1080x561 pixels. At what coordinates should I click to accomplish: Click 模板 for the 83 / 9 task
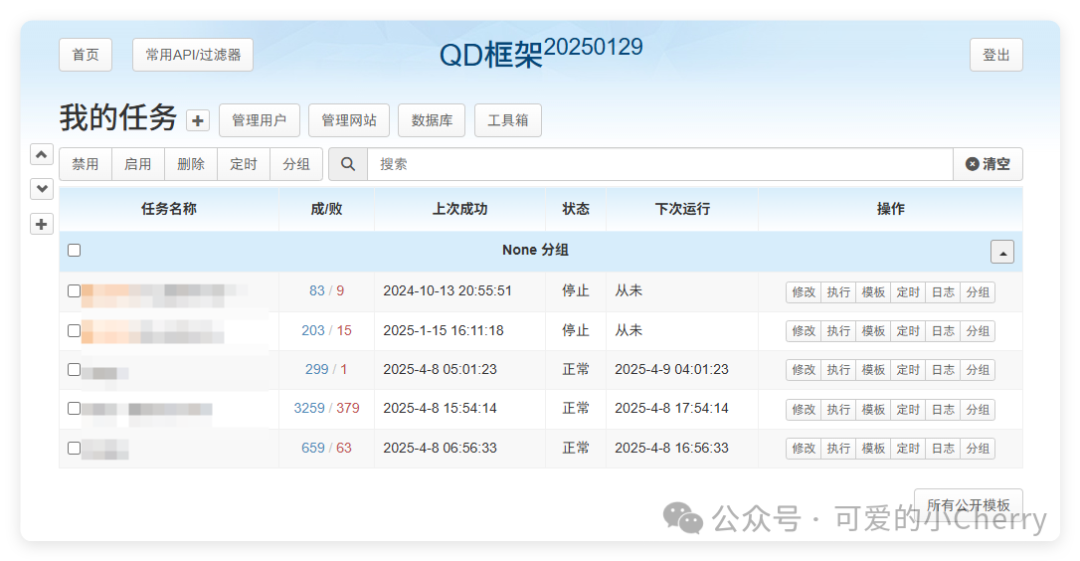(x=873, y=292)
